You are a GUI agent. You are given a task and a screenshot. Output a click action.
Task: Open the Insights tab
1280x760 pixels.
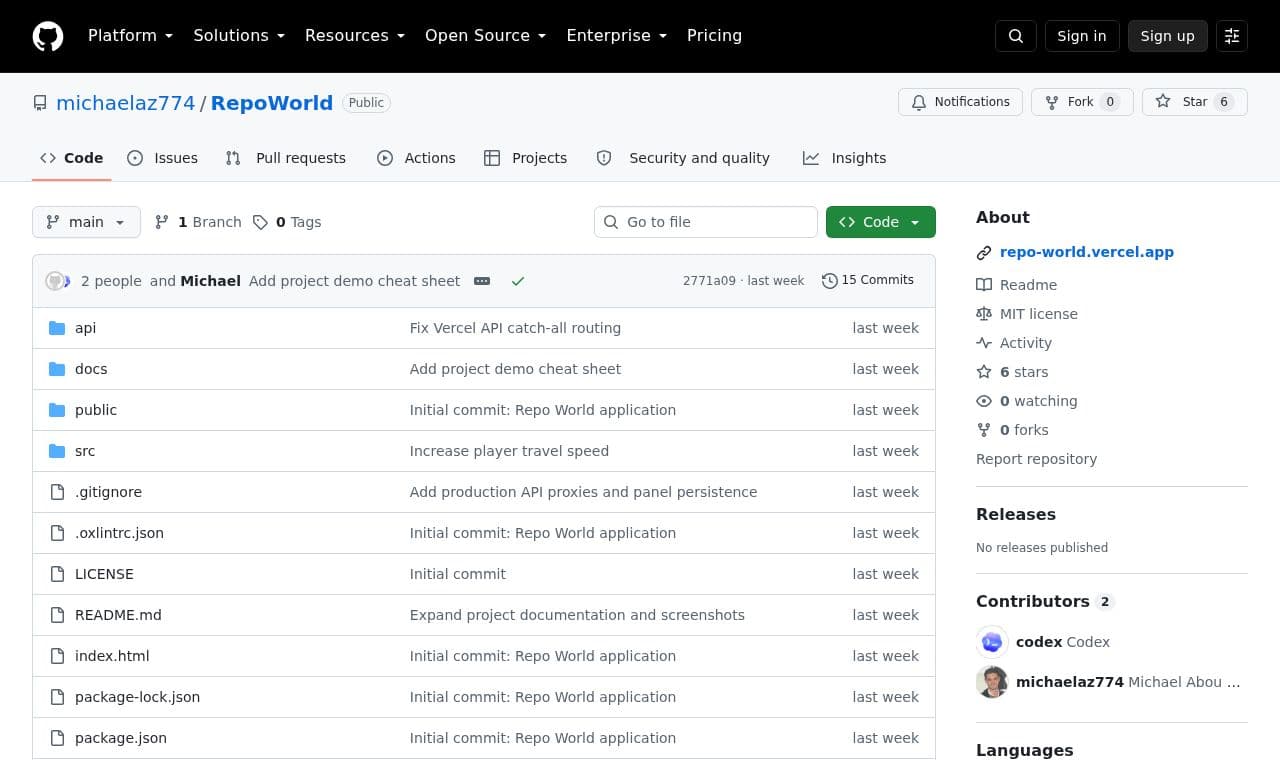[x=845, y=158]
